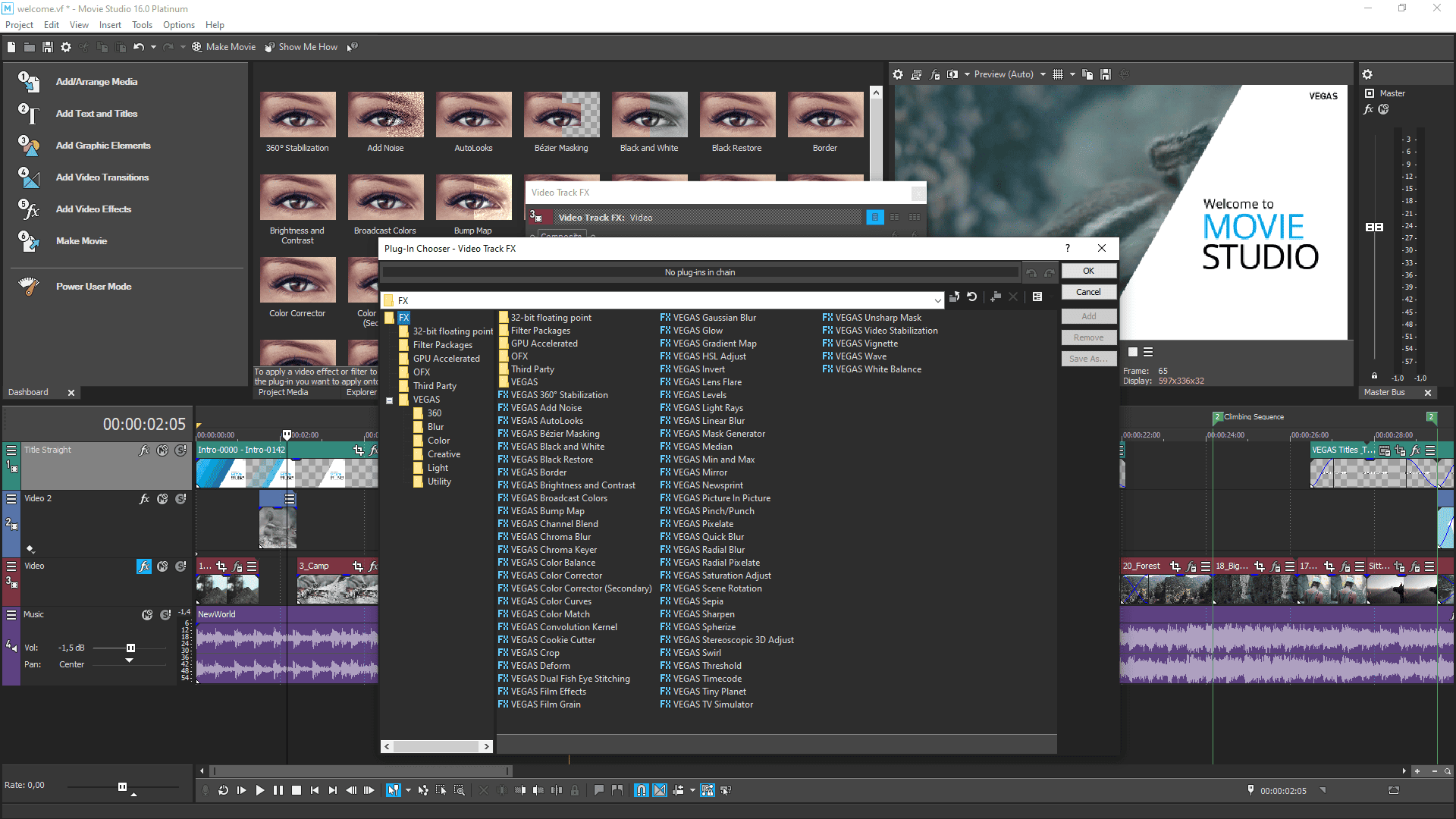Open the split screen view dropdown arrow

click(967, 74)
